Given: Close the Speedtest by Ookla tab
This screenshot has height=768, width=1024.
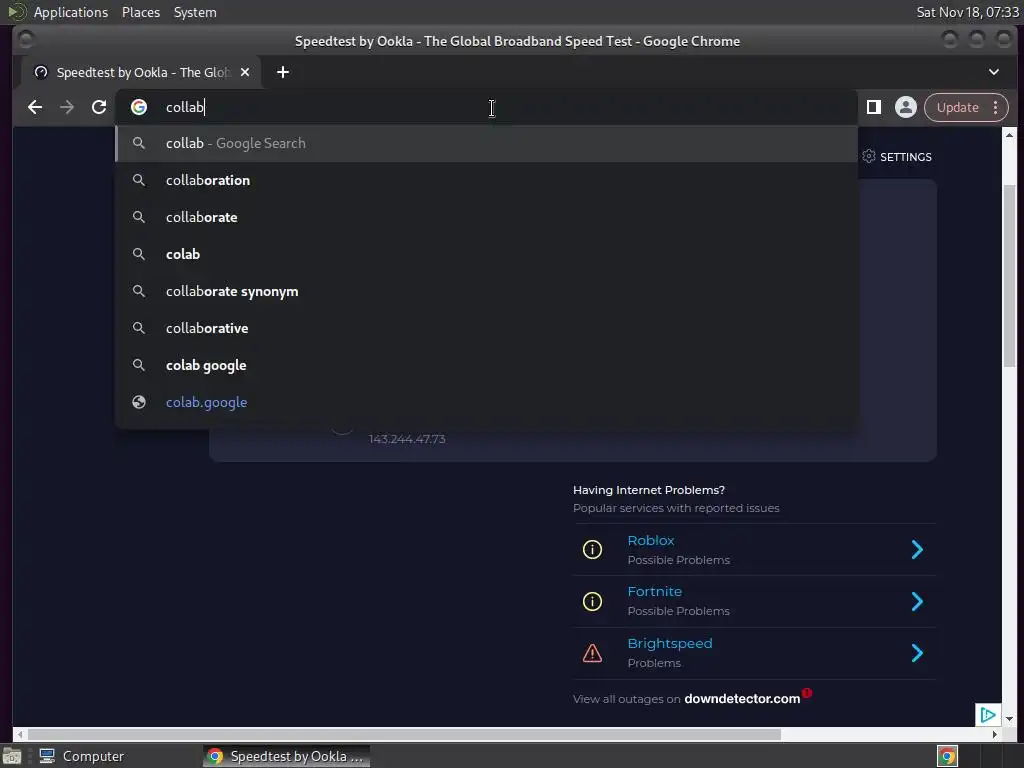Looking at the screenshot, I should tap(245, 72).
